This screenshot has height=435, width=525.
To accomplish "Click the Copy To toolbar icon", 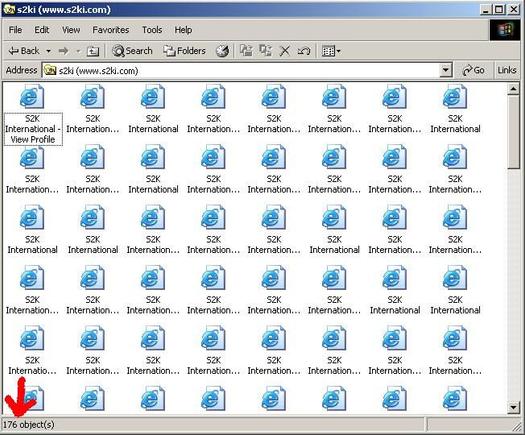I will point(266,51).
